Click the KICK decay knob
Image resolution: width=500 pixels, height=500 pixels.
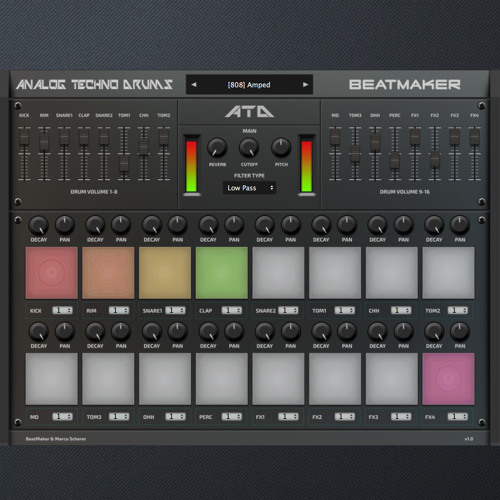(39, 226)
